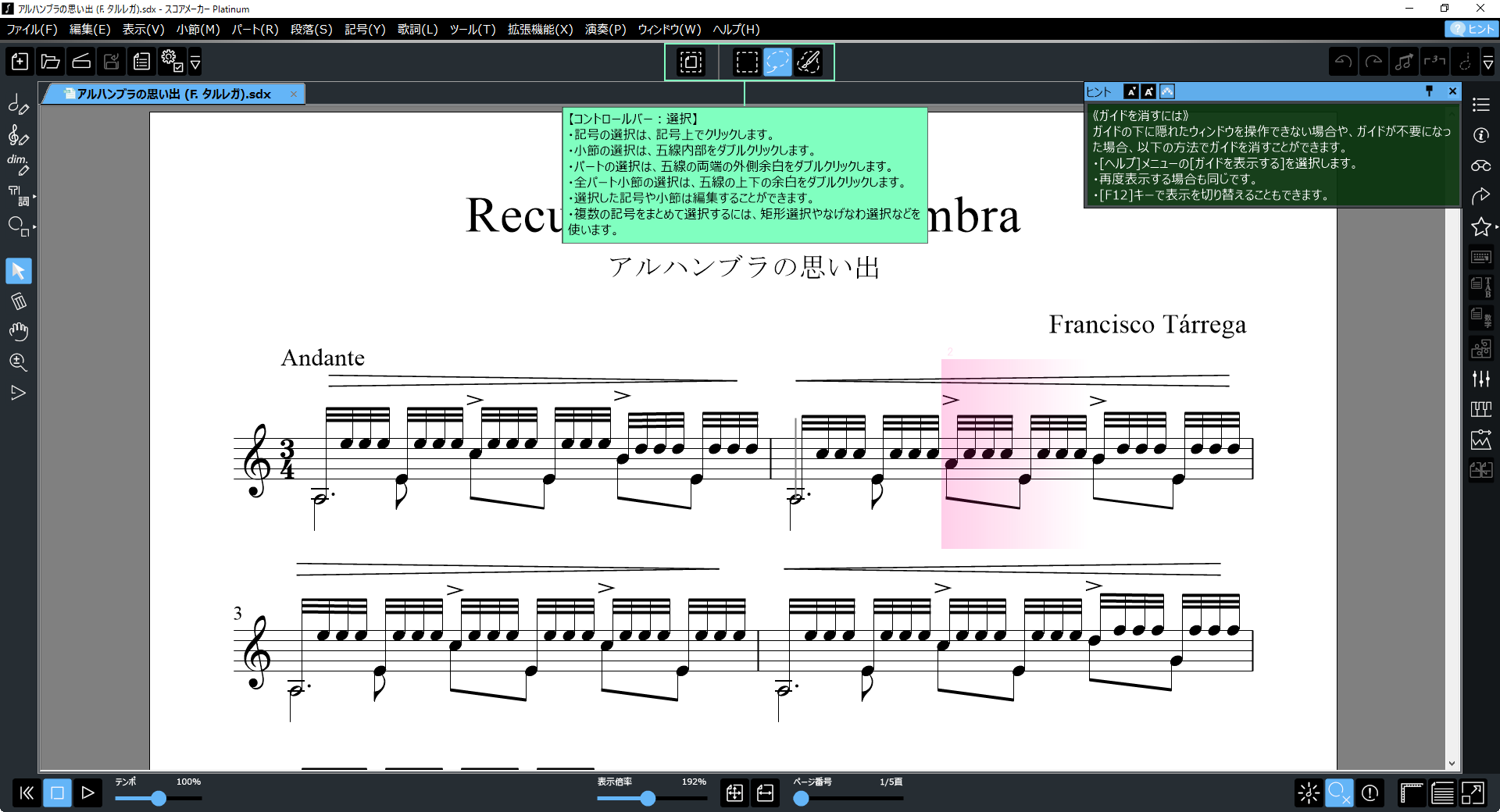Open the gear settings with checkbox icon
Screen dimensions: 1500x812
click(171, 61)
